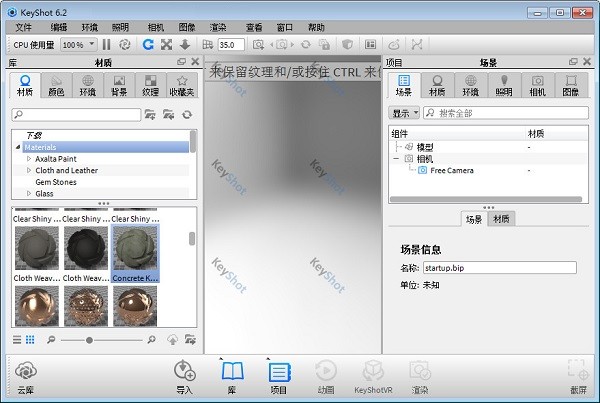The height and width of the screenshot is (403, 600).
Task: Open the Render (渲染) dialog
Action: pos(420,377)
